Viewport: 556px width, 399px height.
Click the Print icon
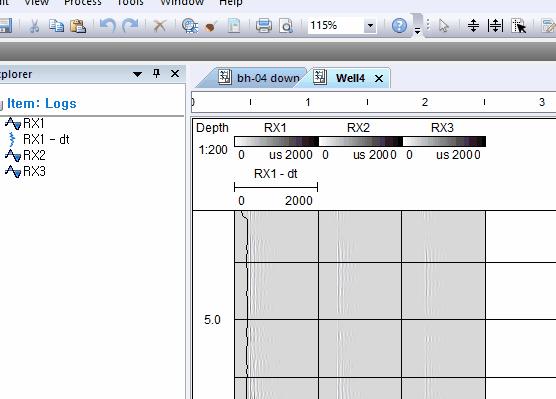tap(263, 26)
